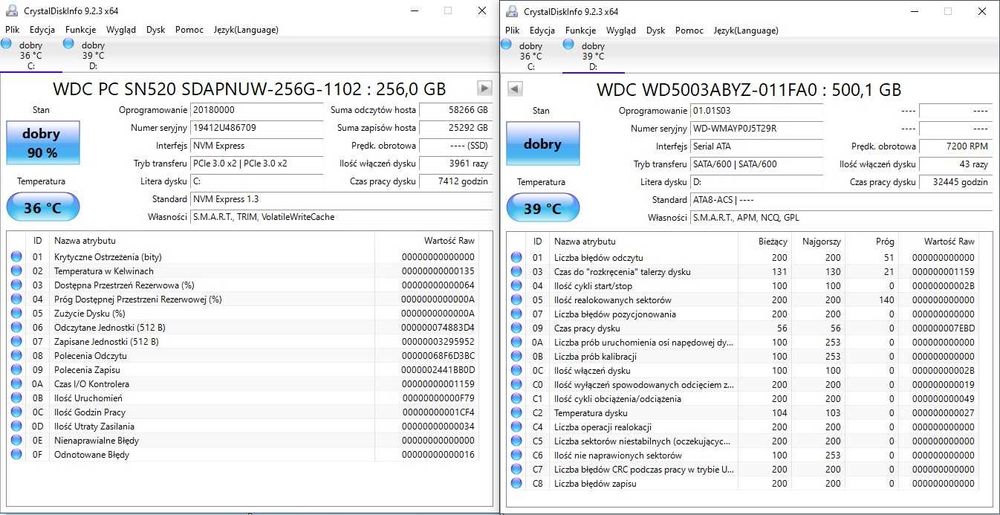Click Własności field S.M.A.R.T., APM, NCQ, GPL
1000x515 pixels.
pos(841,217)
